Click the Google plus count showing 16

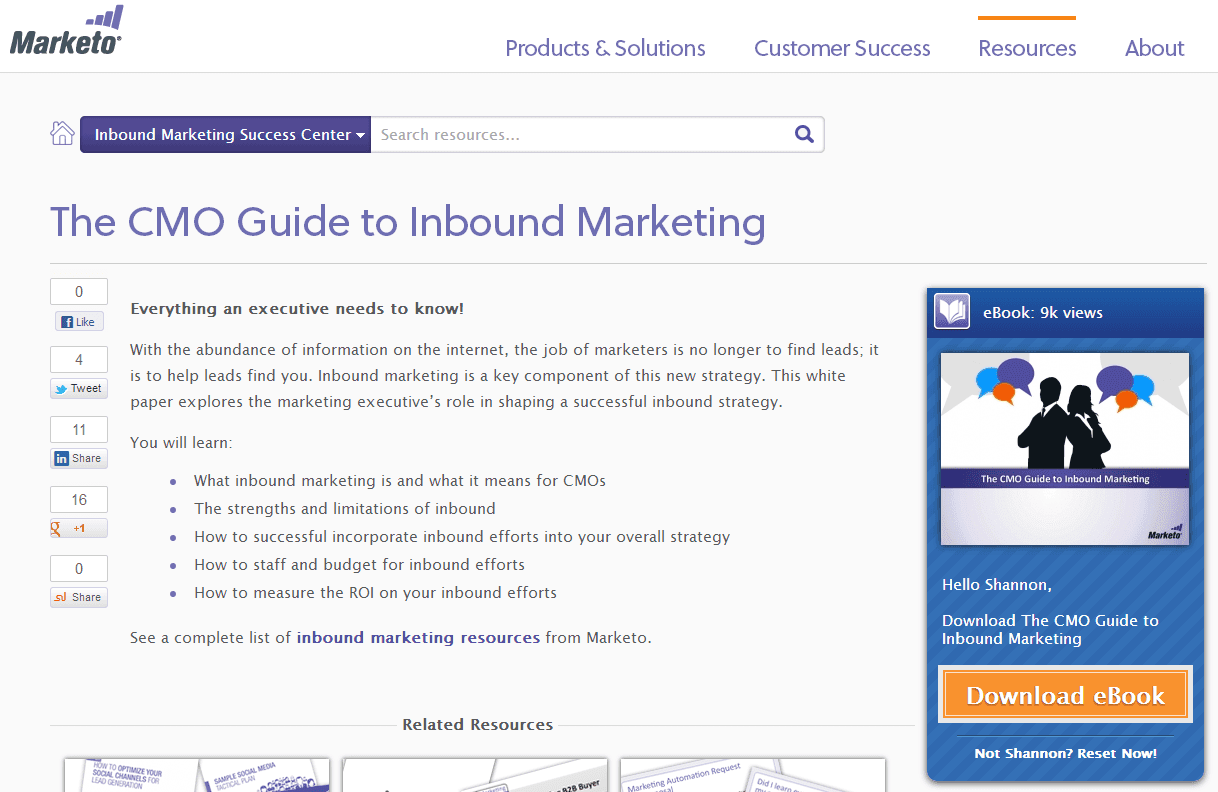pyautogui.click(x=79, y=500)
